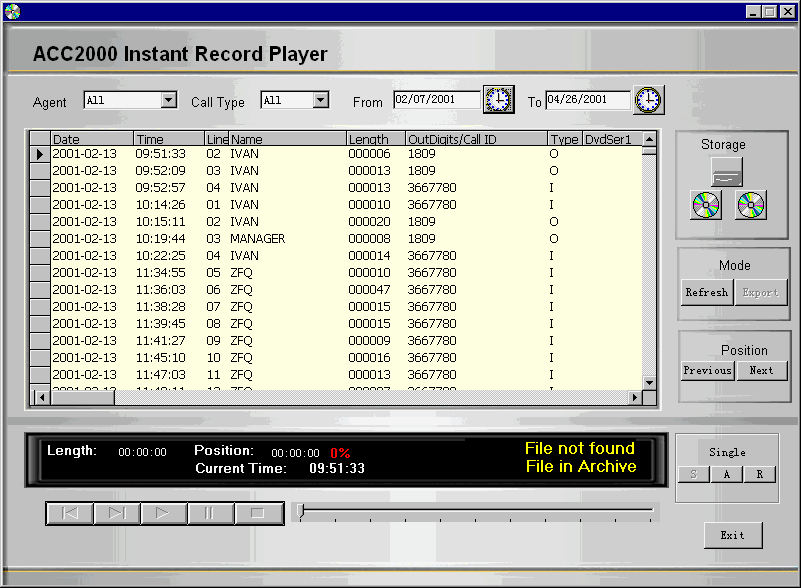Click the Exit button
This screenshot has height=588, width=801.
(732, 535)
